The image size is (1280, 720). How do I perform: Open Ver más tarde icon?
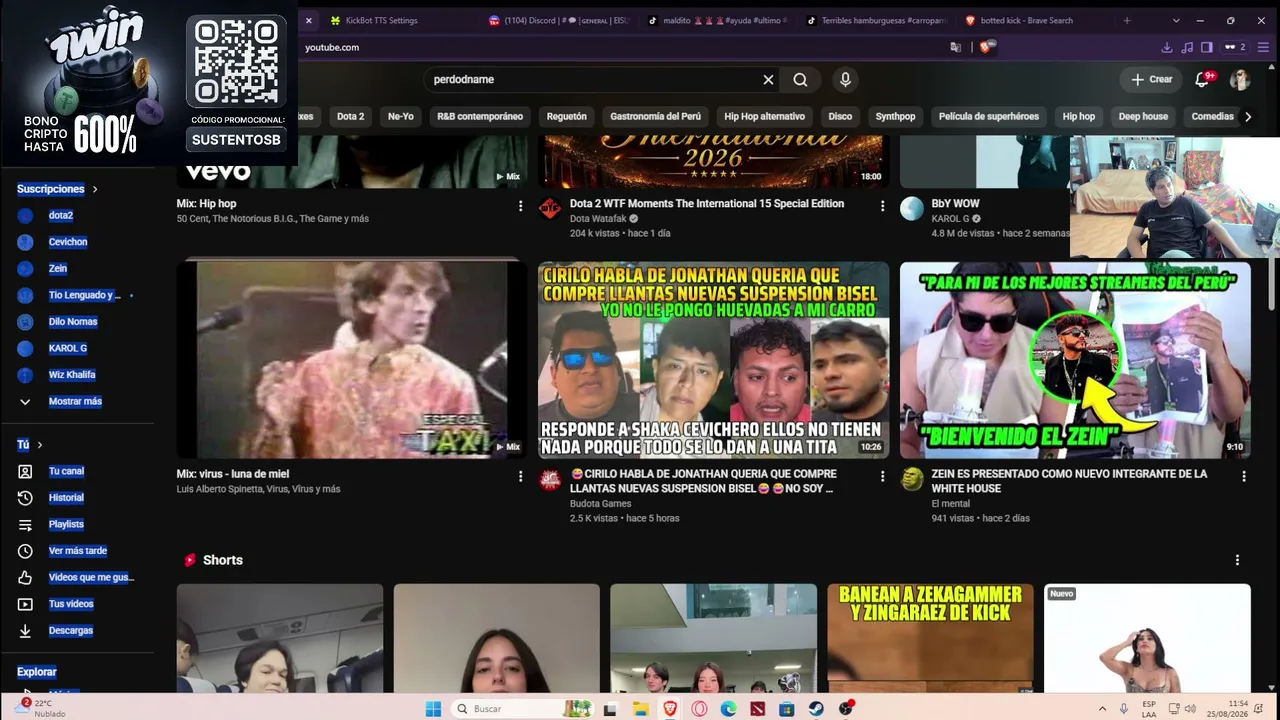click(25, 551)
